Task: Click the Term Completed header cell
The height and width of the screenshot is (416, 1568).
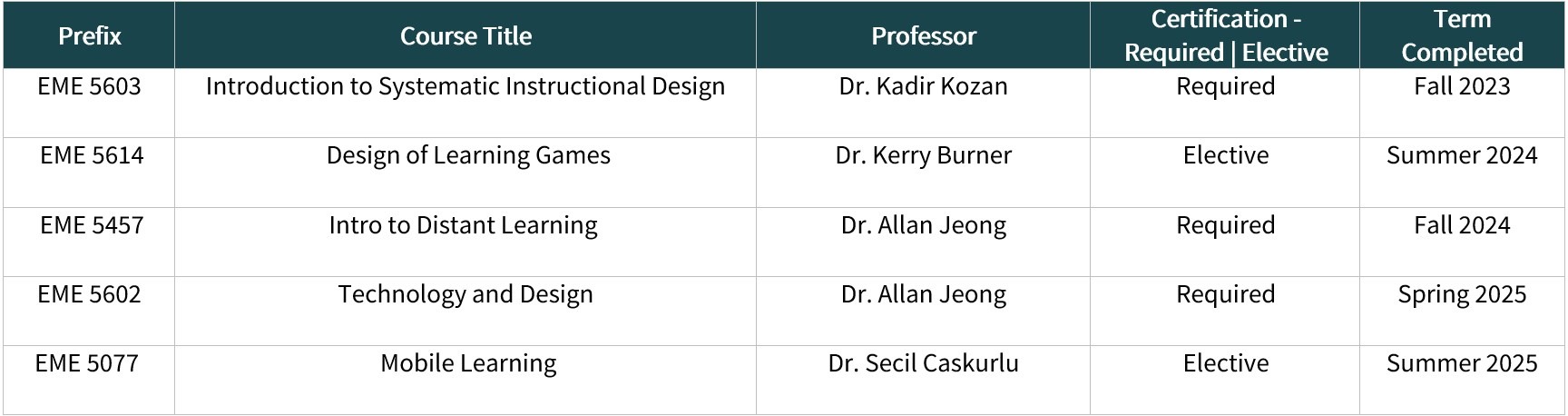Action: (1462, 35)
